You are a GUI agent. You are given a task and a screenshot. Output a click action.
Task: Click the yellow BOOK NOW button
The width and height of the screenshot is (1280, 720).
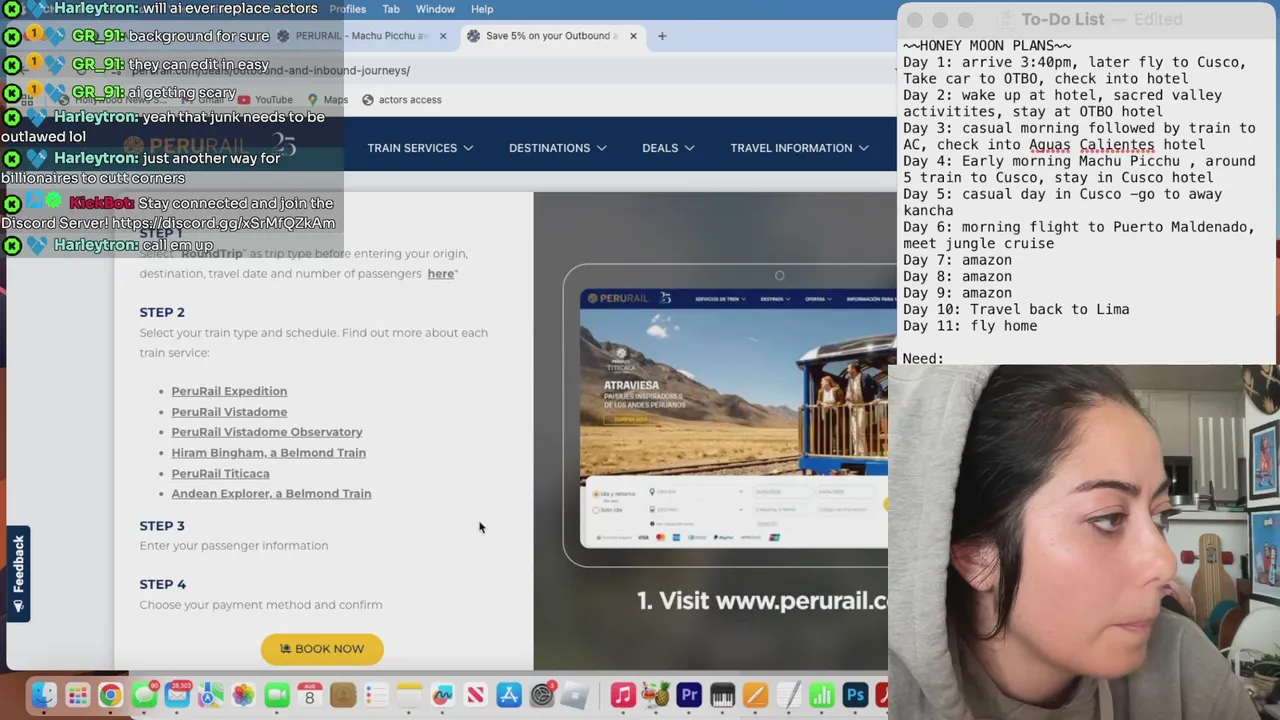(x=322, y=649)
